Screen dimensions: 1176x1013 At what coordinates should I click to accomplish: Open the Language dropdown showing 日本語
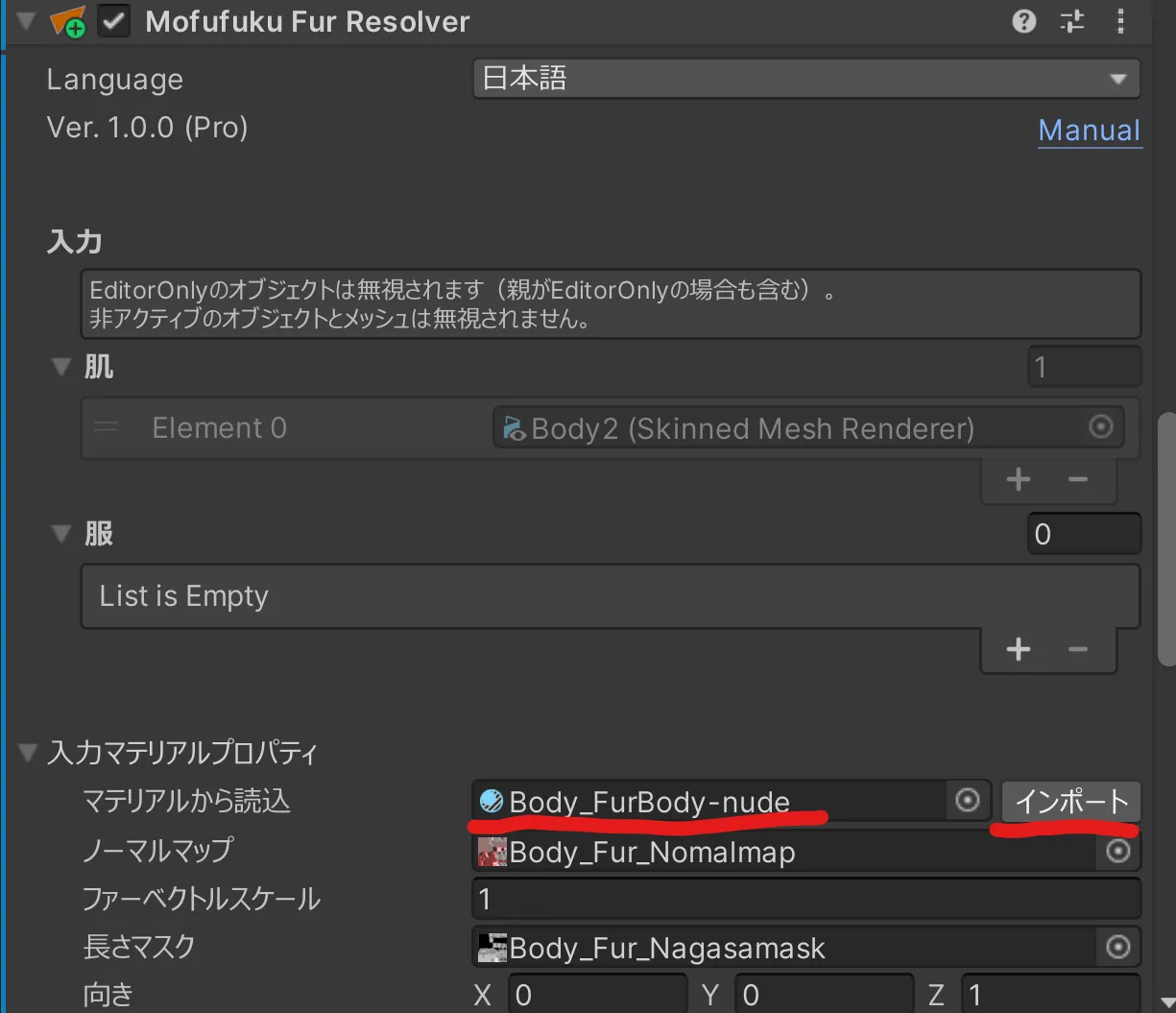click(805, 79)
